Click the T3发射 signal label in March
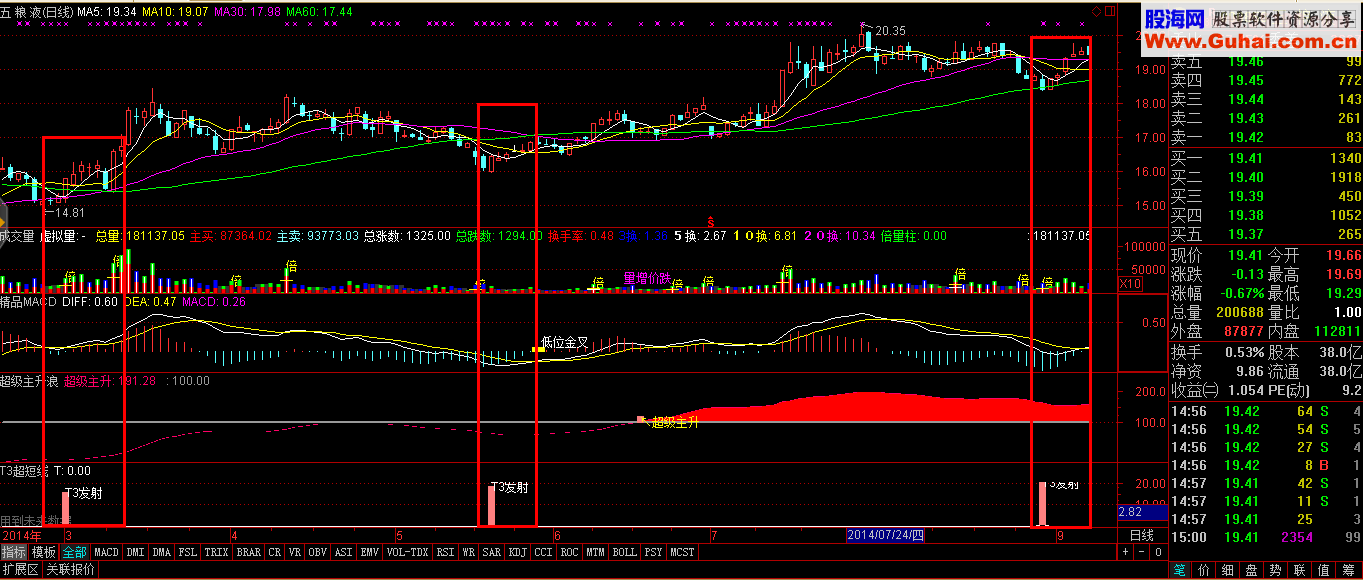This screenshot has width=1363, height=580. [x=82, y=492]
